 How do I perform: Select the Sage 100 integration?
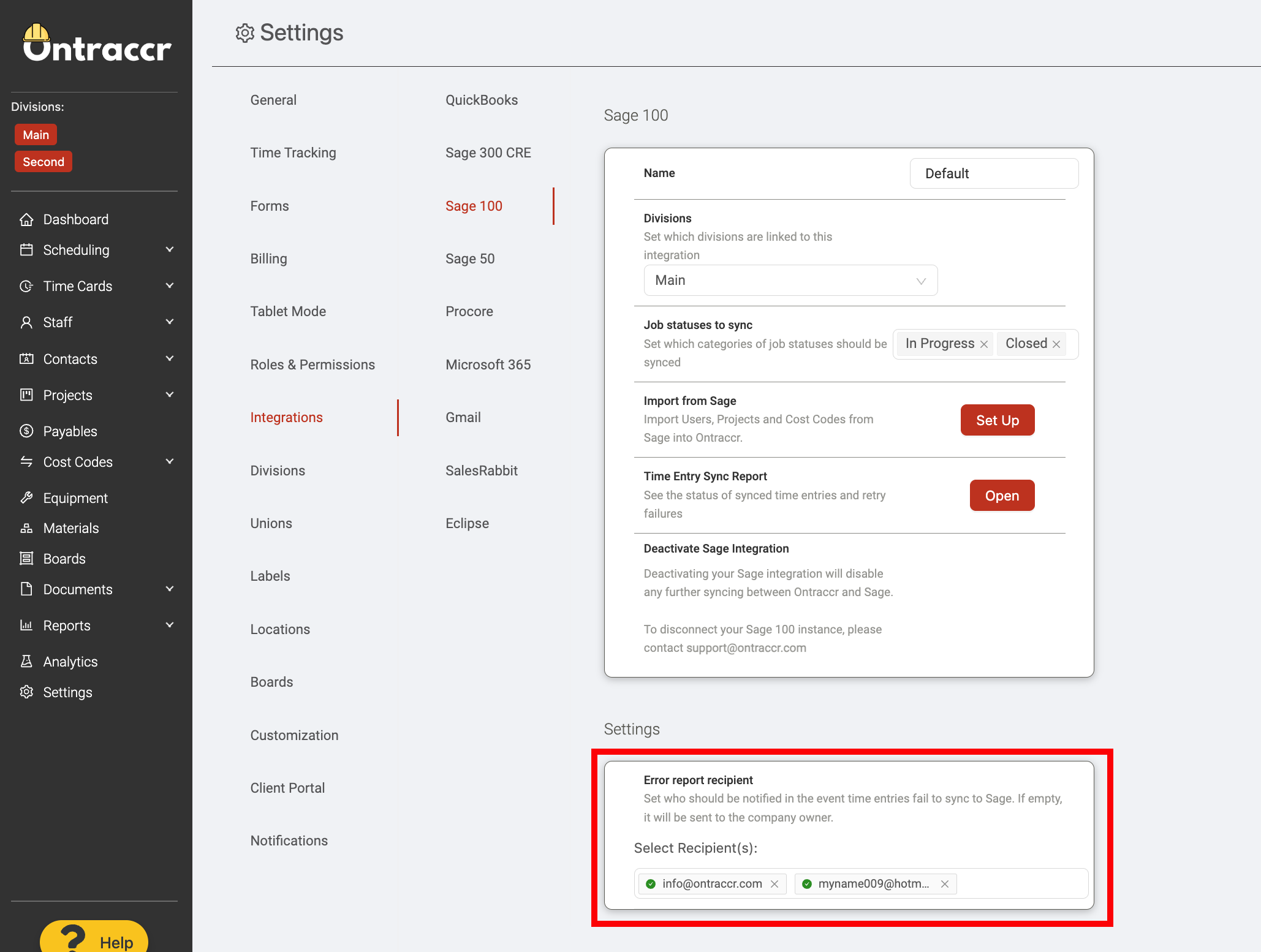(474, 206)
